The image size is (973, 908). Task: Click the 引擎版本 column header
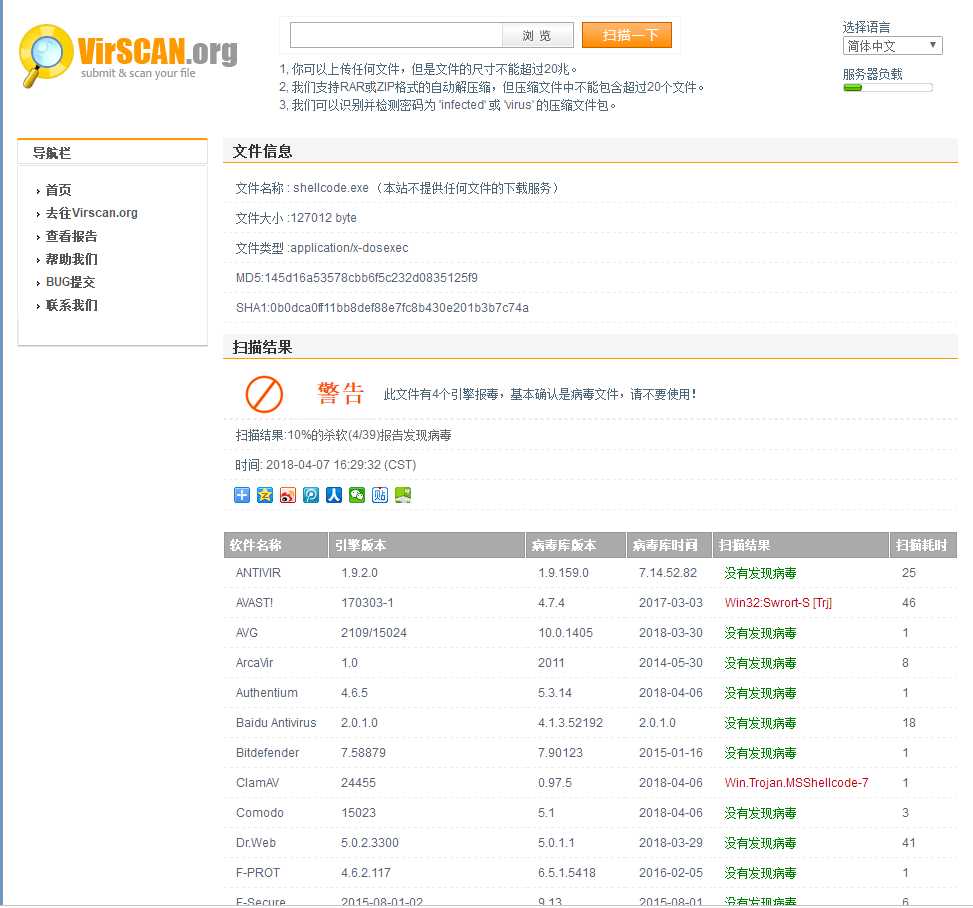426,545
